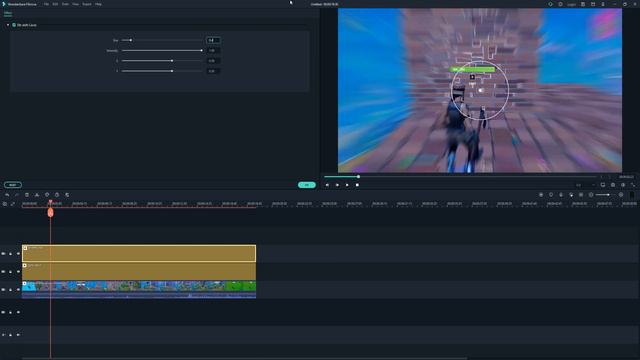Screen dimensions: 640x360
Task: Adjust the X position slider handle
Action: coord(172,60)
